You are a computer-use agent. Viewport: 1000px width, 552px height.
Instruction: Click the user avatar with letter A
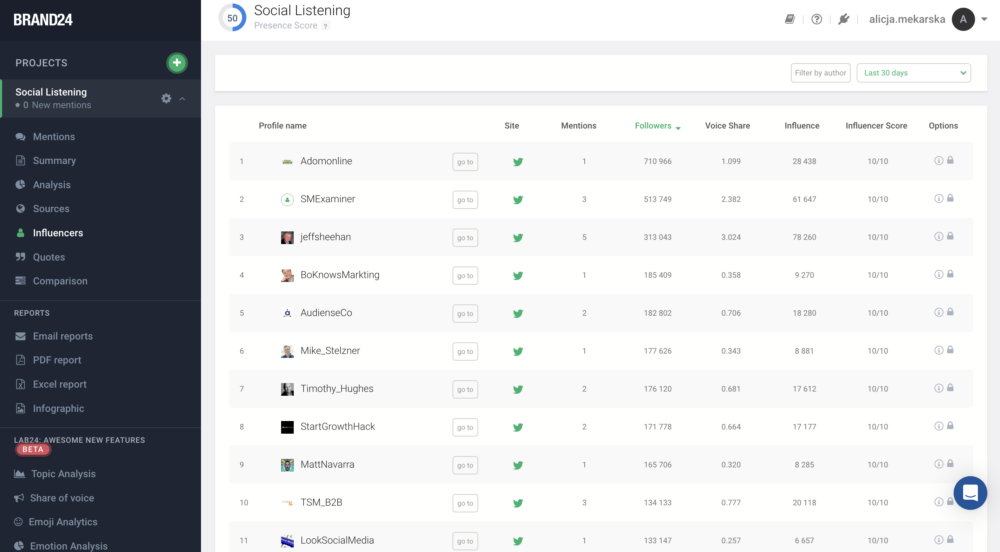coord(963,19)
